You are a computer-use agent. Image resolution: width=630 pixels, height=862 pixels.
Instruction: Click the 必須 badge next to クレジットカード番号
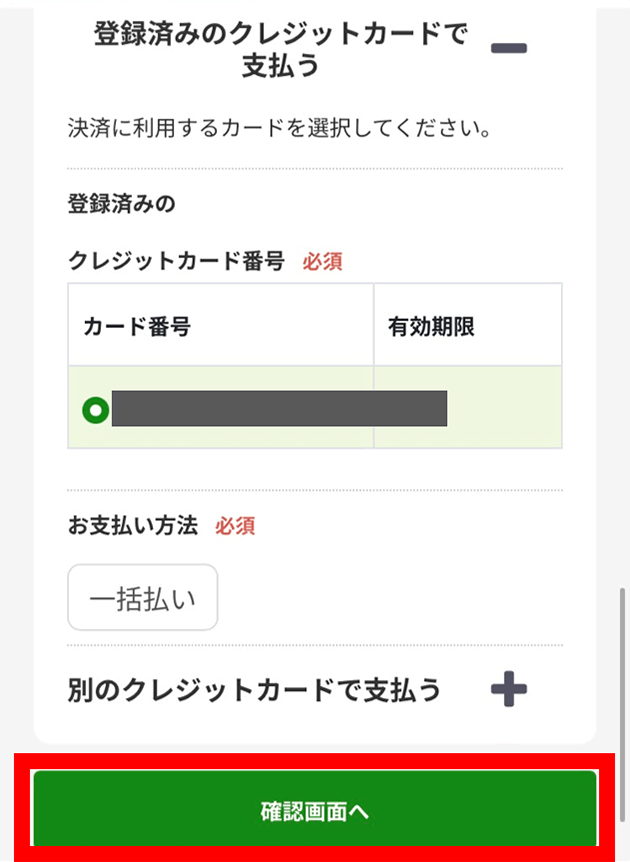pyautogui.click(x=324, y=261)
